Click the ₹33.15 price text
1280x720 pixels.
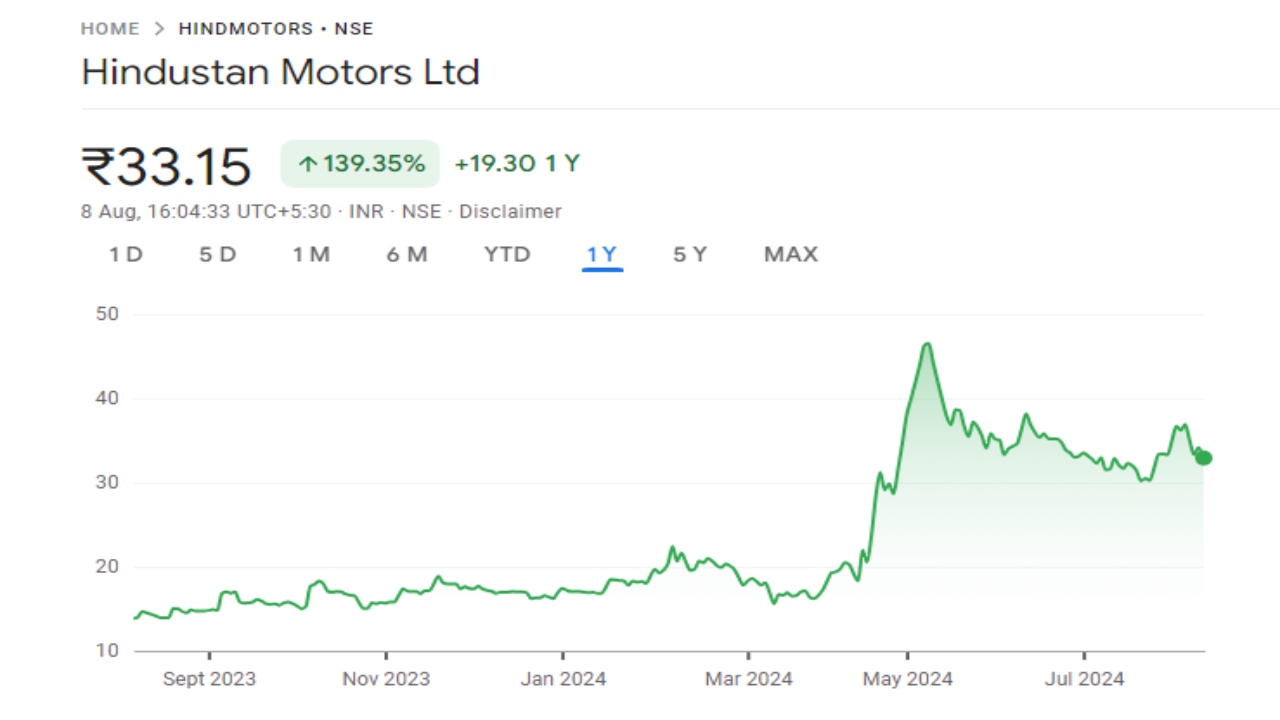click(x=166, y=166)
